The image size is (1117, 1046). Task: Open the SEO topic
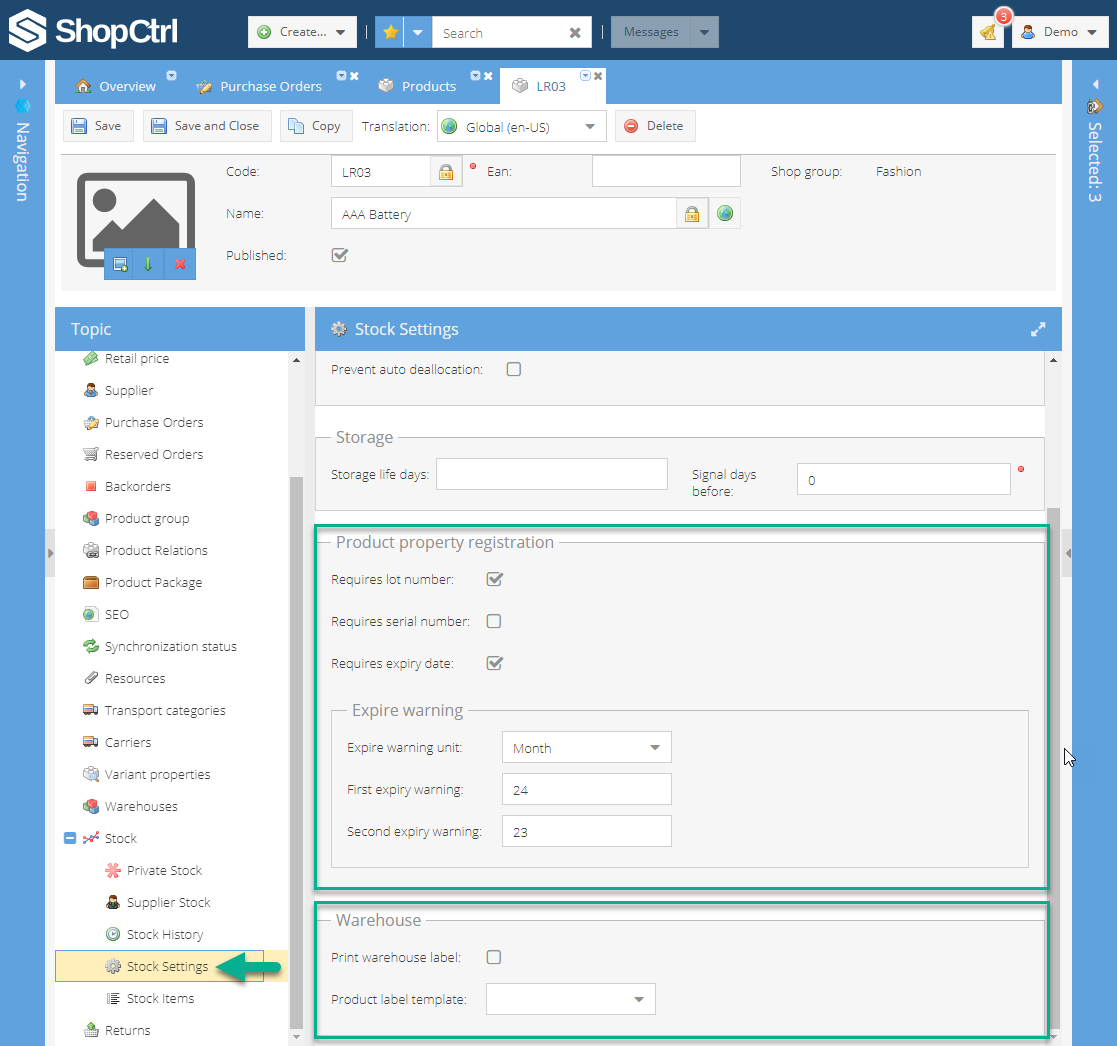click(x=117, y=615)
